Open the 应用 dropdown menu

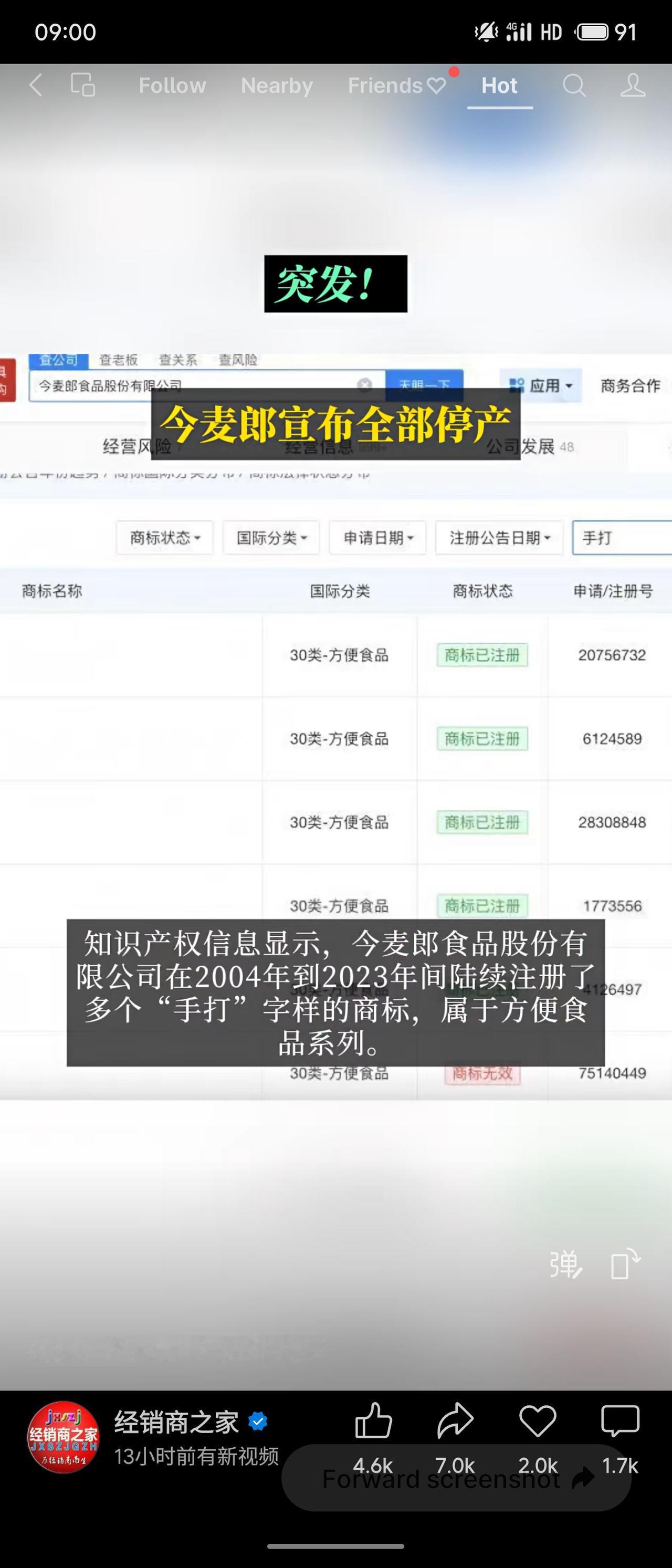tap(541, 385)
